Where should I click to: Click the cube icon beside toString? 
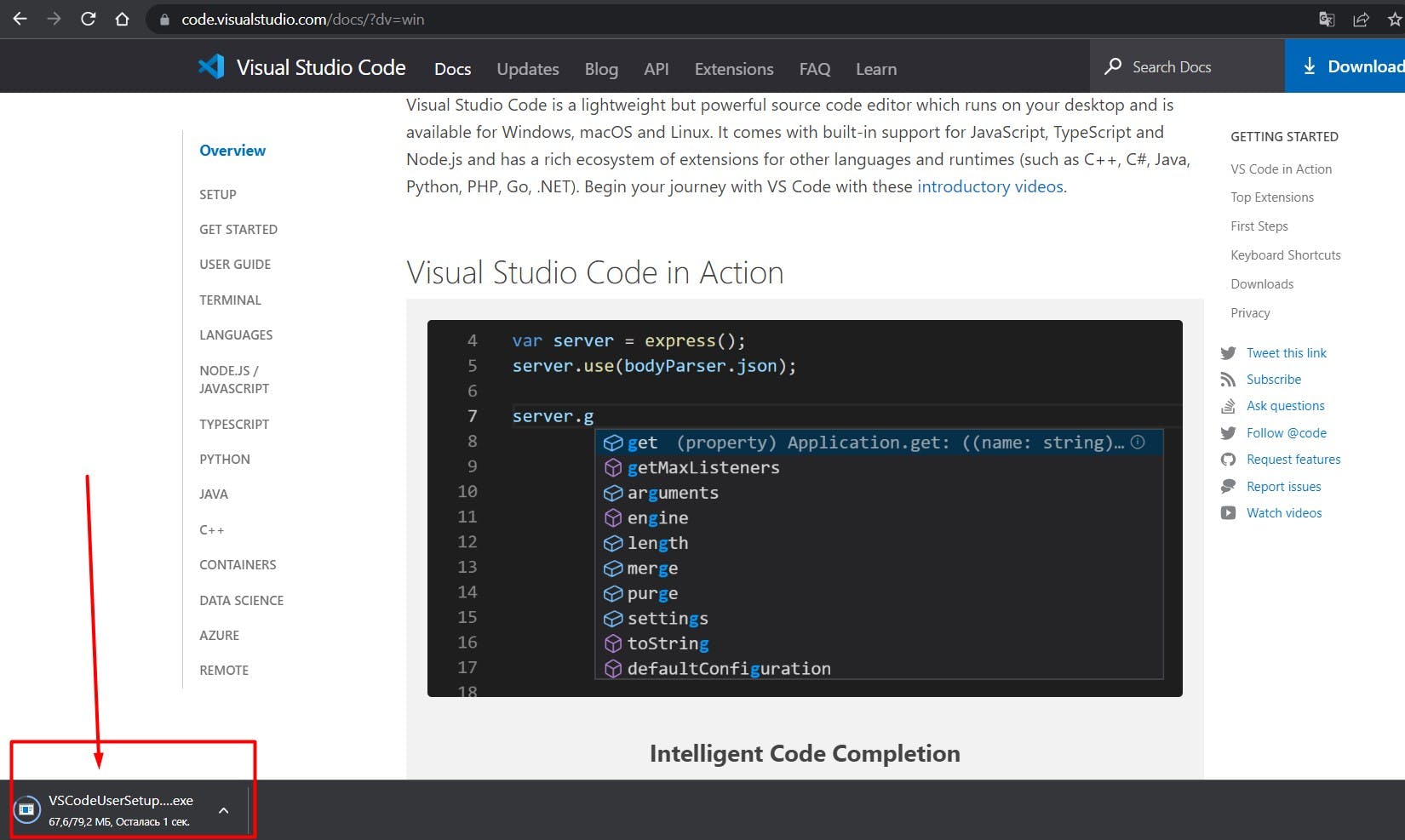click(x=613, y=643)
